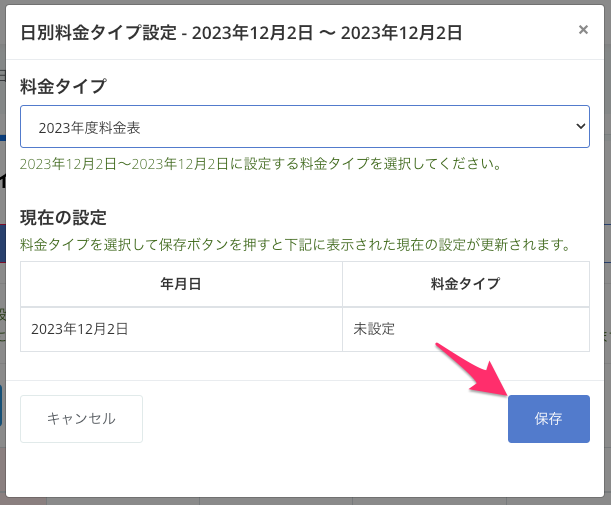Click the キャンセル button
The height and width of the screenshot is (505, 611).
tap(81, 418)
